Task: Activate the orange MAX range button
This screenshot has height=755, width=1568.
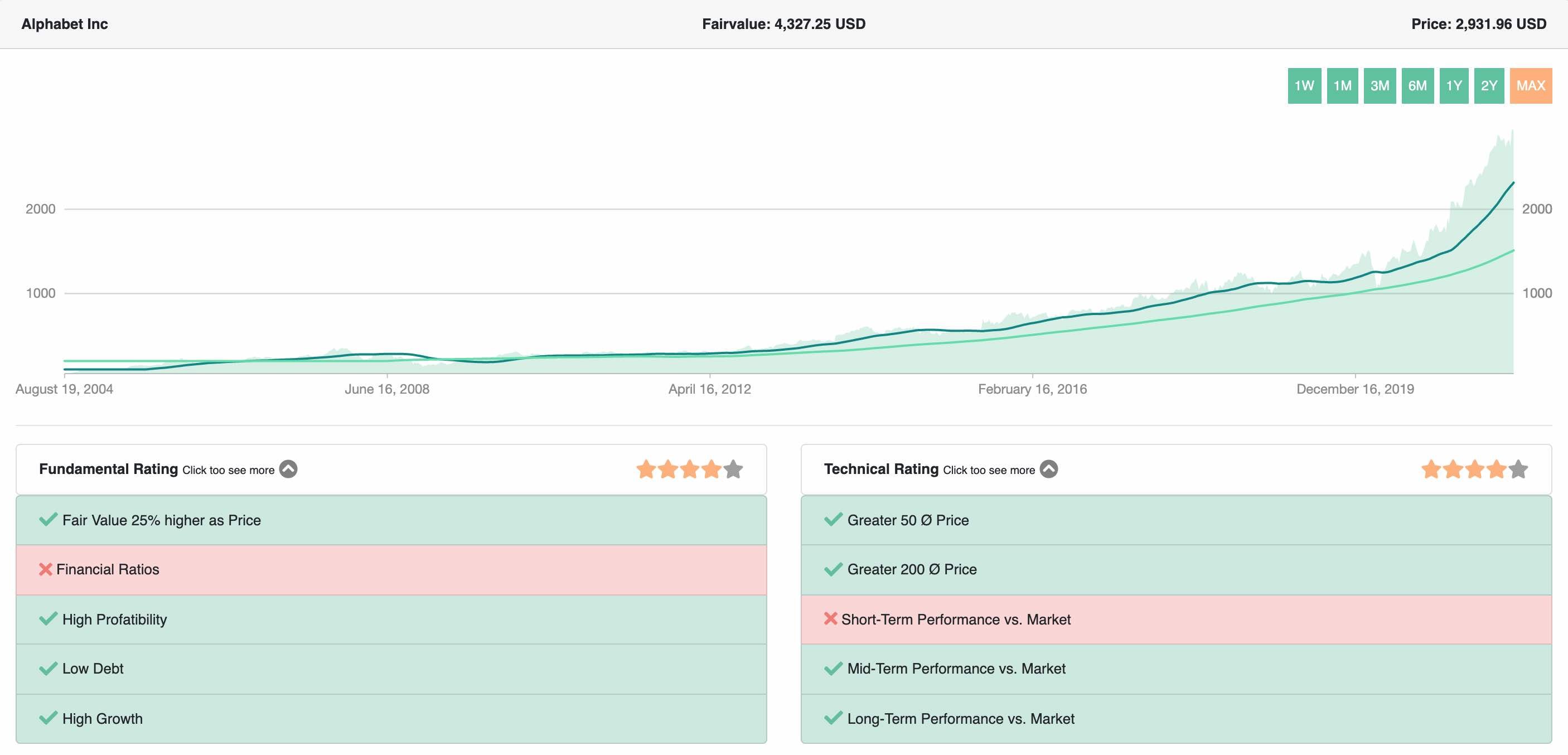Action: coord(1530,86)
